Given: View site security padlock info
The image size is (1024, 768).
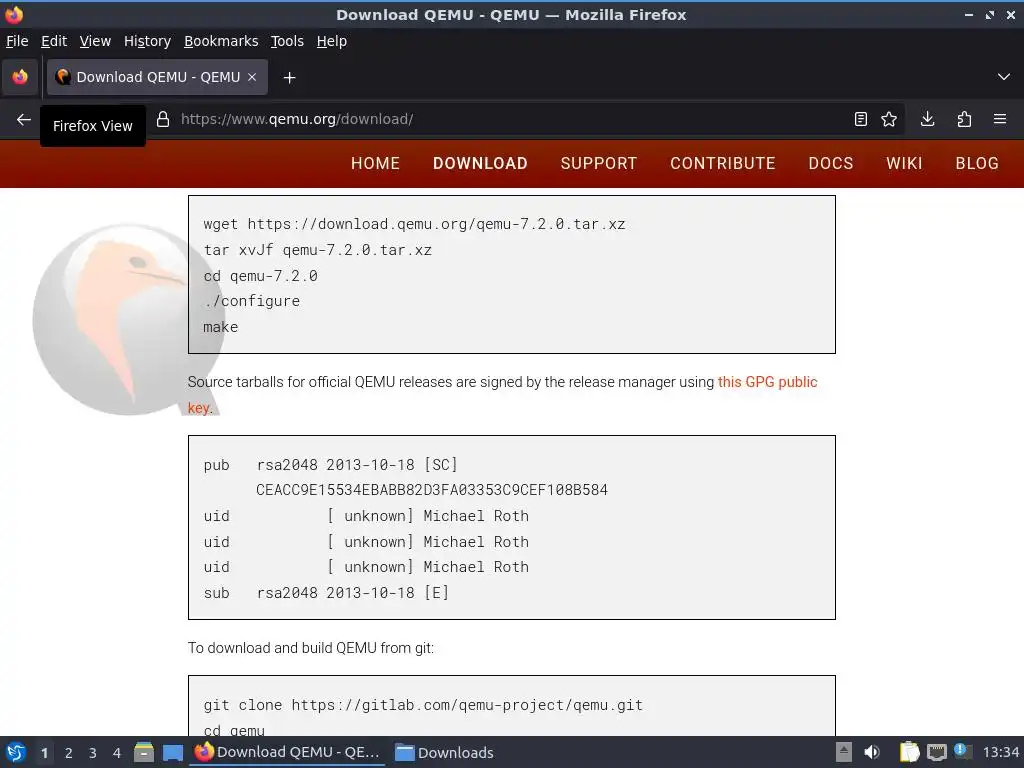Looking at the screenshot, I should point(163,120).
